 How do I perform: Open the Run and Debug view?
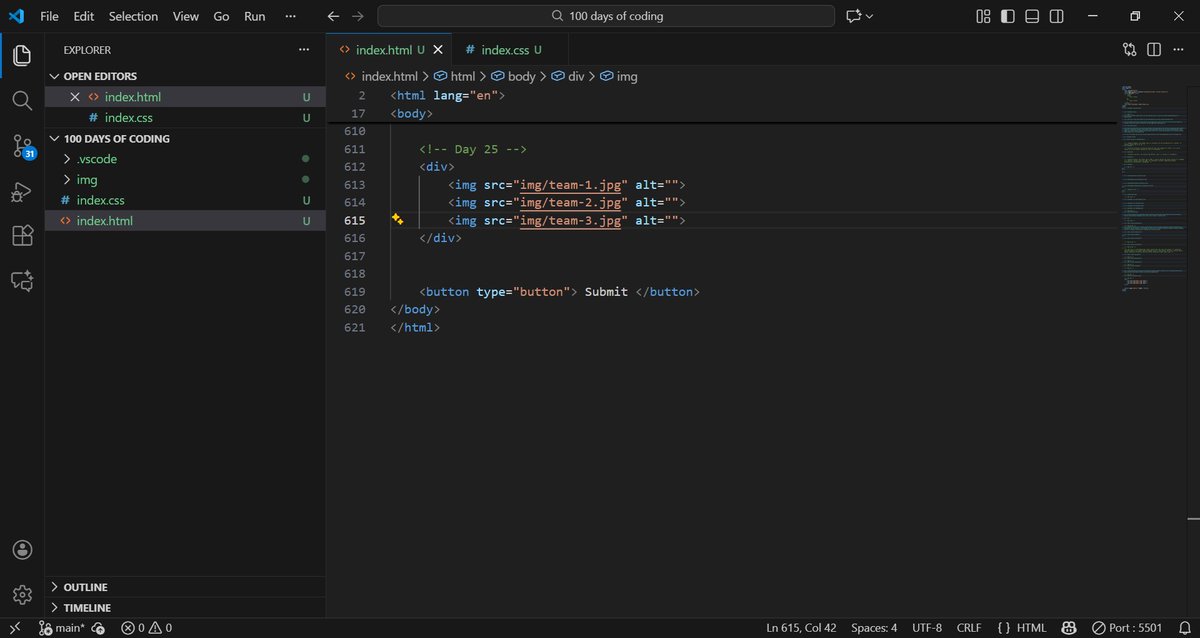(x=22, y=191)
